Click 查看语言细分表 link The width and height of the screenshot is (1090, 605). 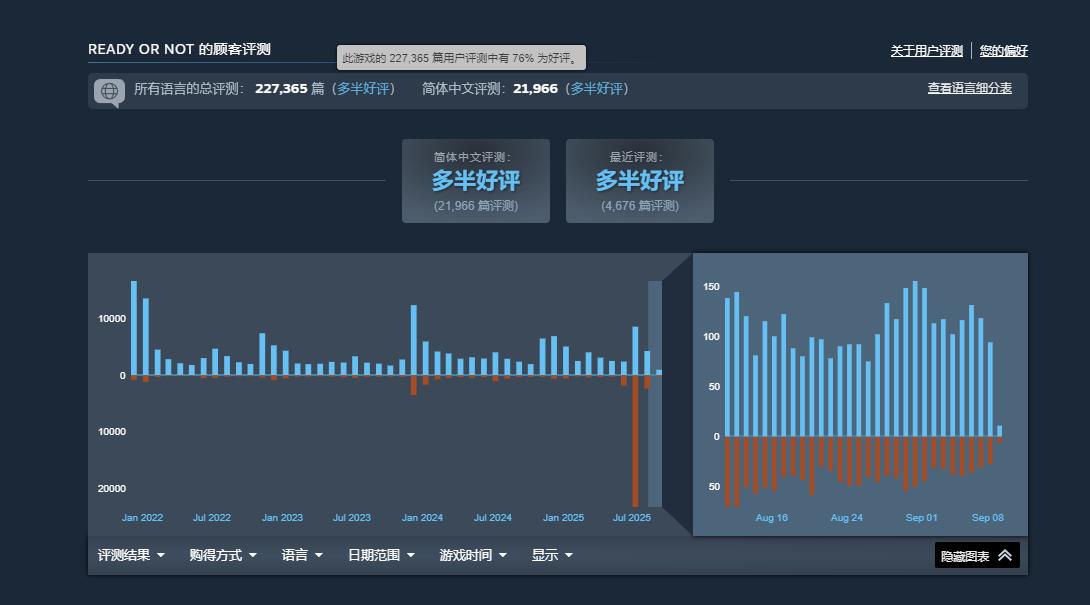(x=969, y=88)
